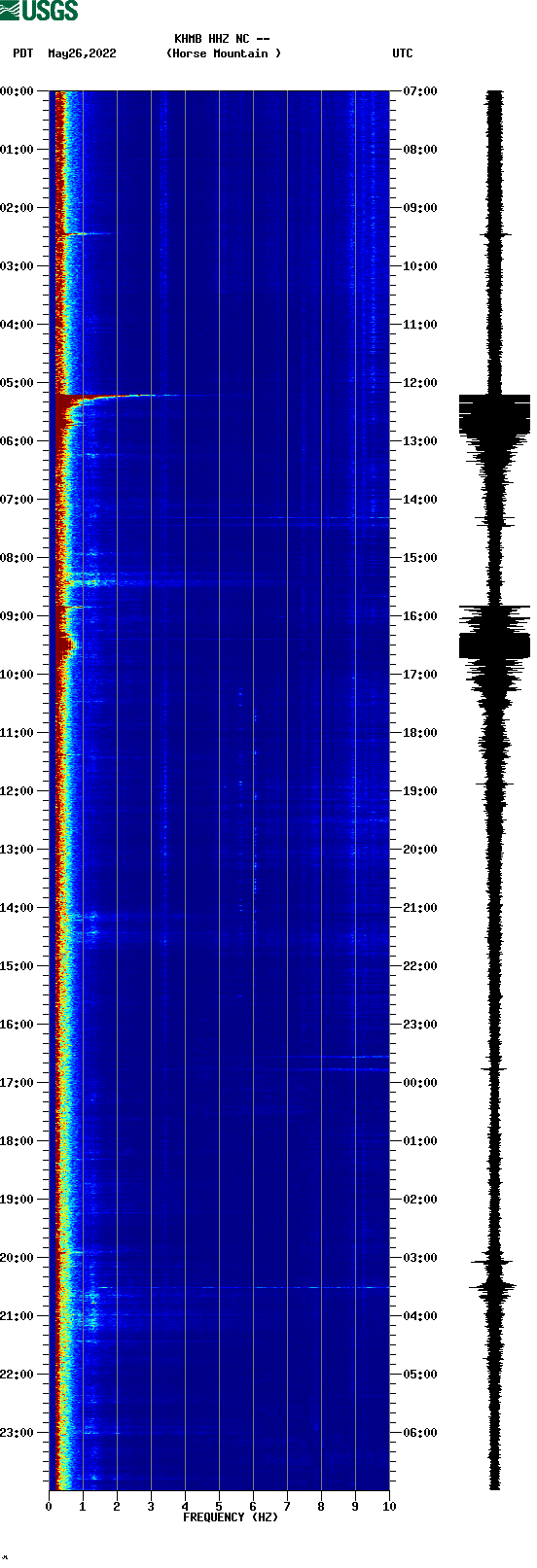Click the 10:00 PDT time label
Viewport: 537px width, 1568px height.
click(x=18, y=675)
